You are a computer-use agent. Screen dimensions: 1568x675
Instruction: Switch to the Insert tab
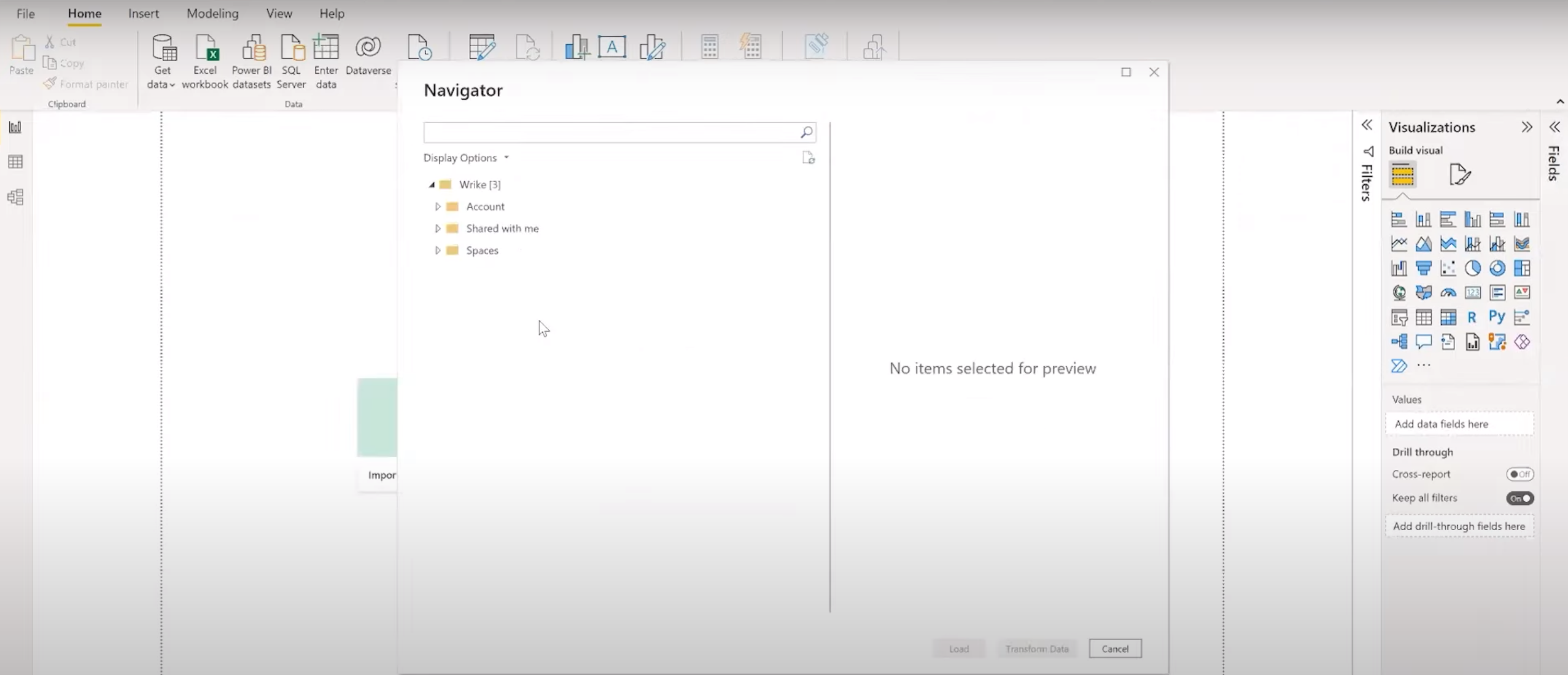(x=143, y=14)
